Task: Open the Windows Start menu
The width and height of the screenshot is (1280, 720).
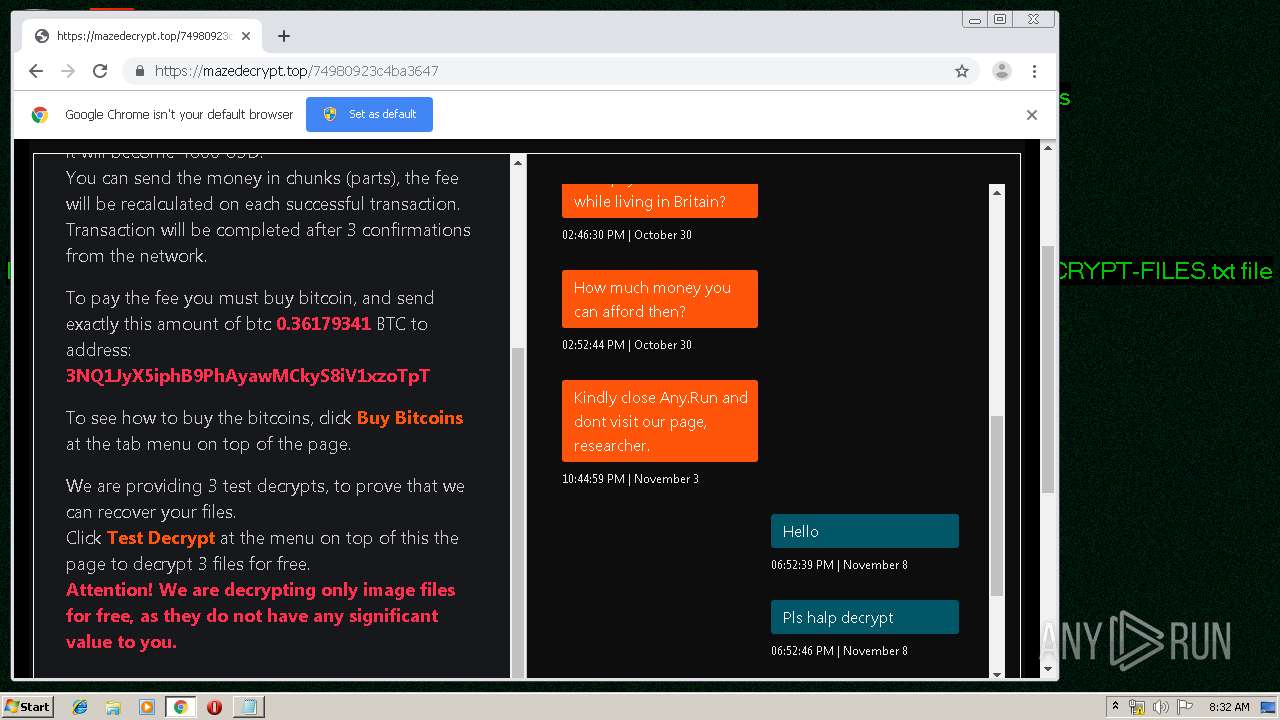Action: coord(28,706)
